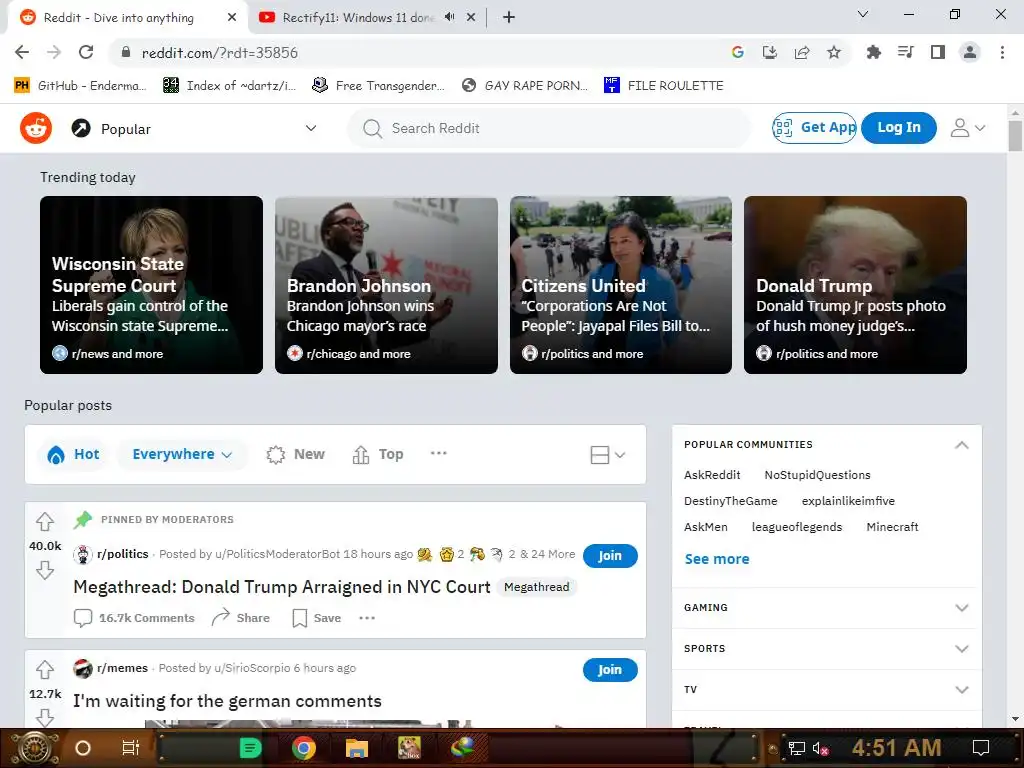Save the Trump Megathread post
Viewport: 1024px width, 768px height.
point(317,618)
